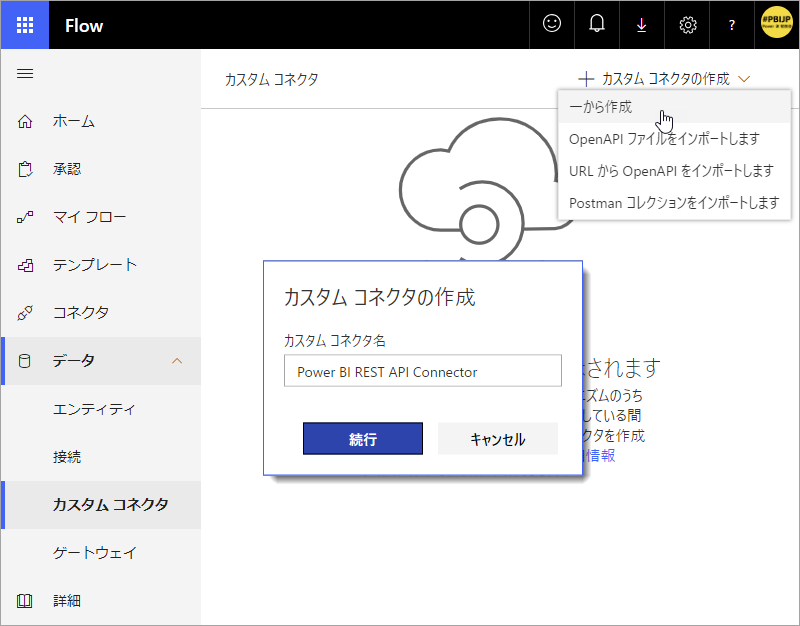Open Flow settings via the gear icon

[x=686, y=24]
